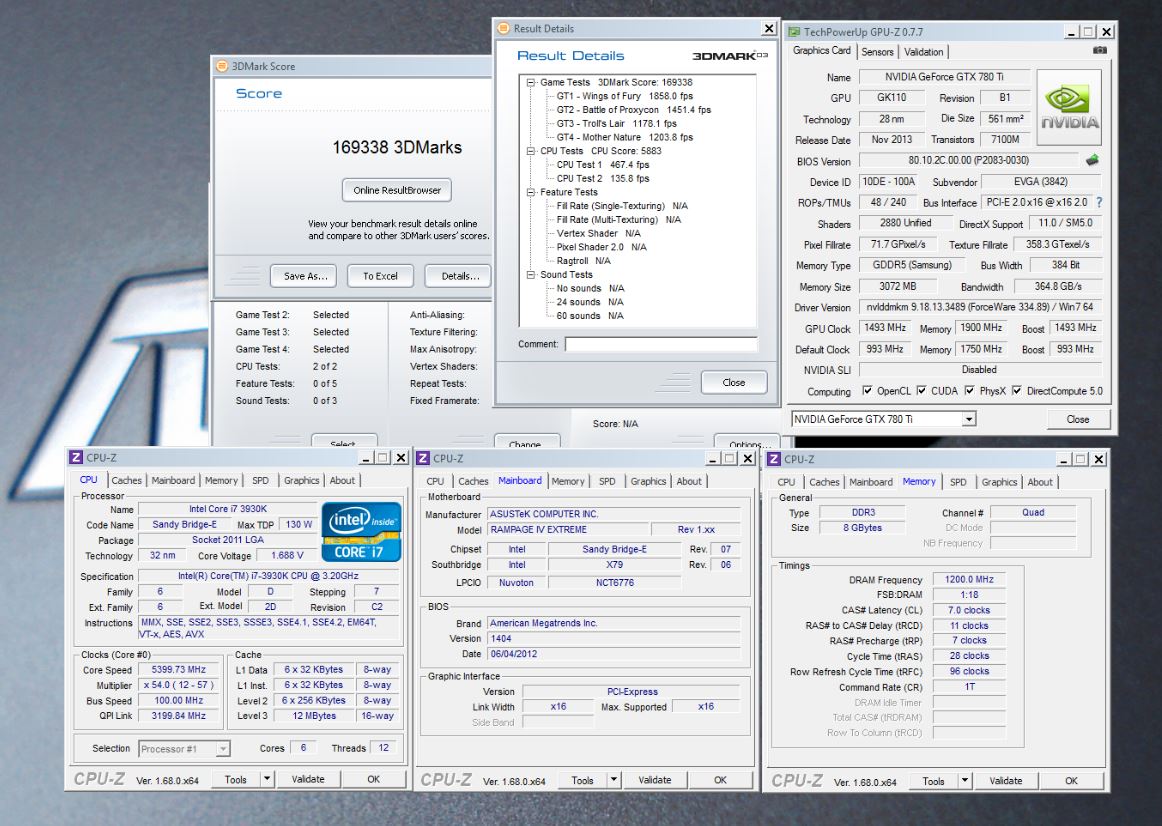Screen dimensions: 1162x826
Task: Click the NVIDIA logo in GPU-Z
Action: (x=1069, y=107)
